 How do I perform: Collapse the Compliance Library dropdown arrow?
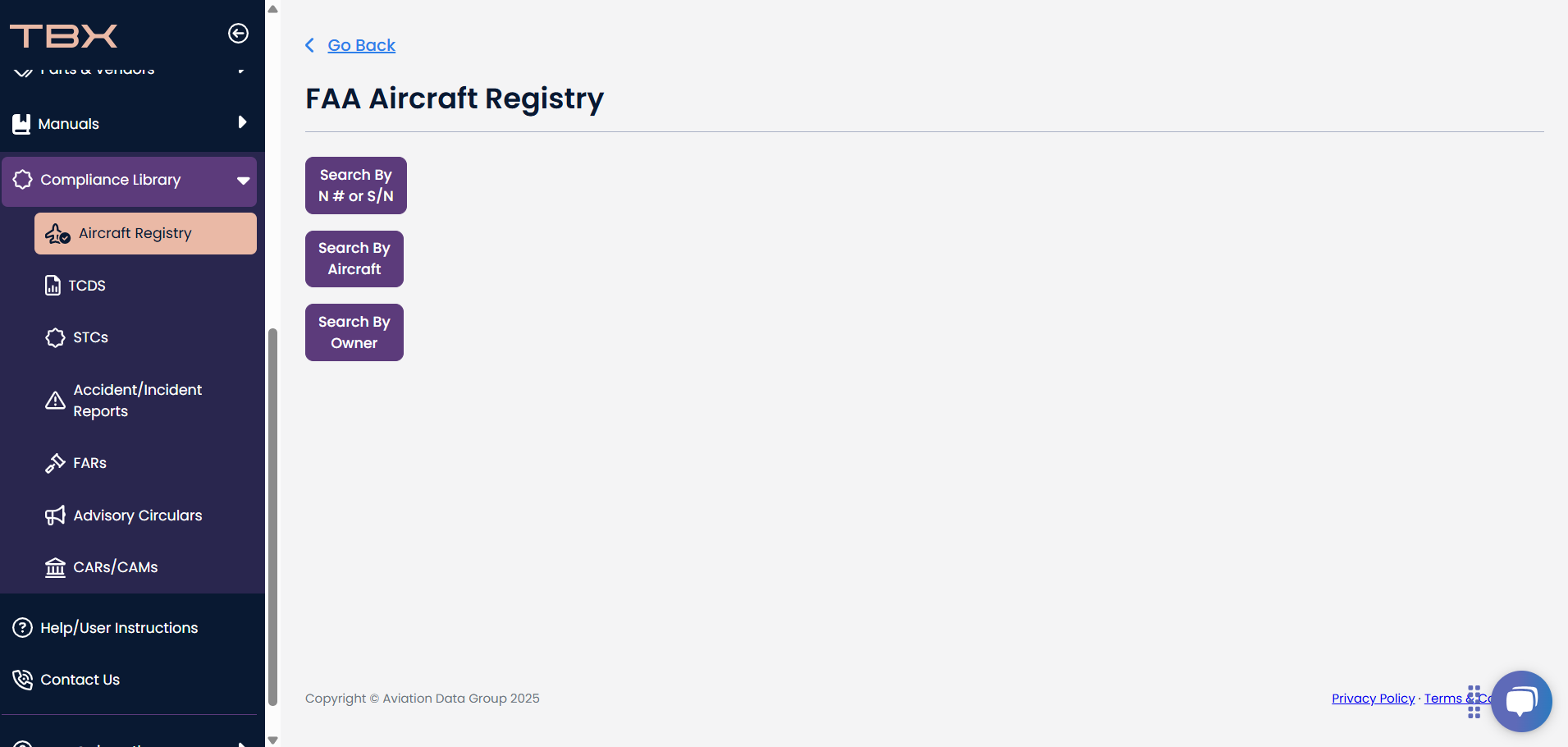coord(243,181)
